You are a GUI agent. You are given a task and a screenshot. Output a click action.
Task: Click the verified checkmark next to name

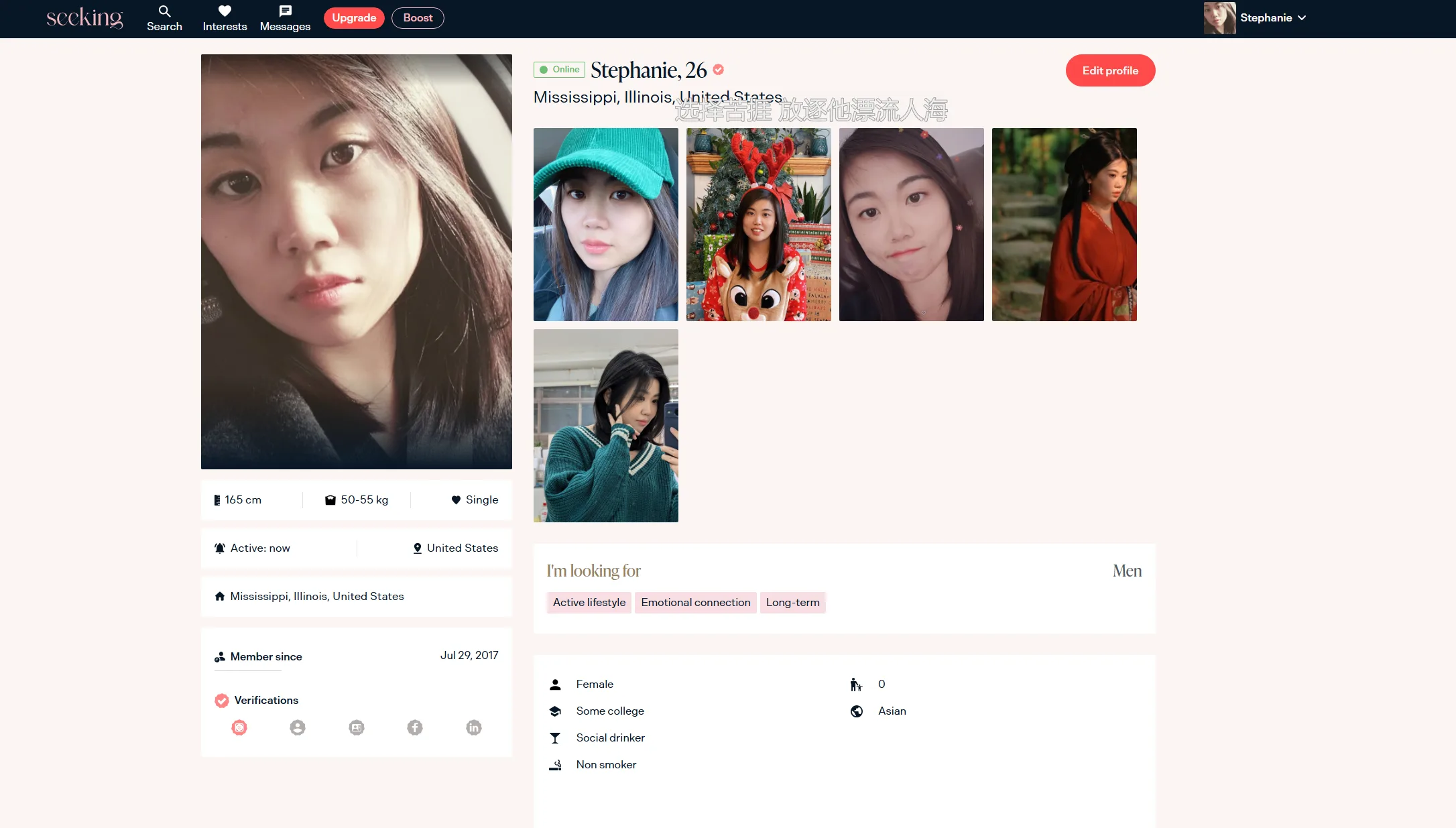(719, 70)
